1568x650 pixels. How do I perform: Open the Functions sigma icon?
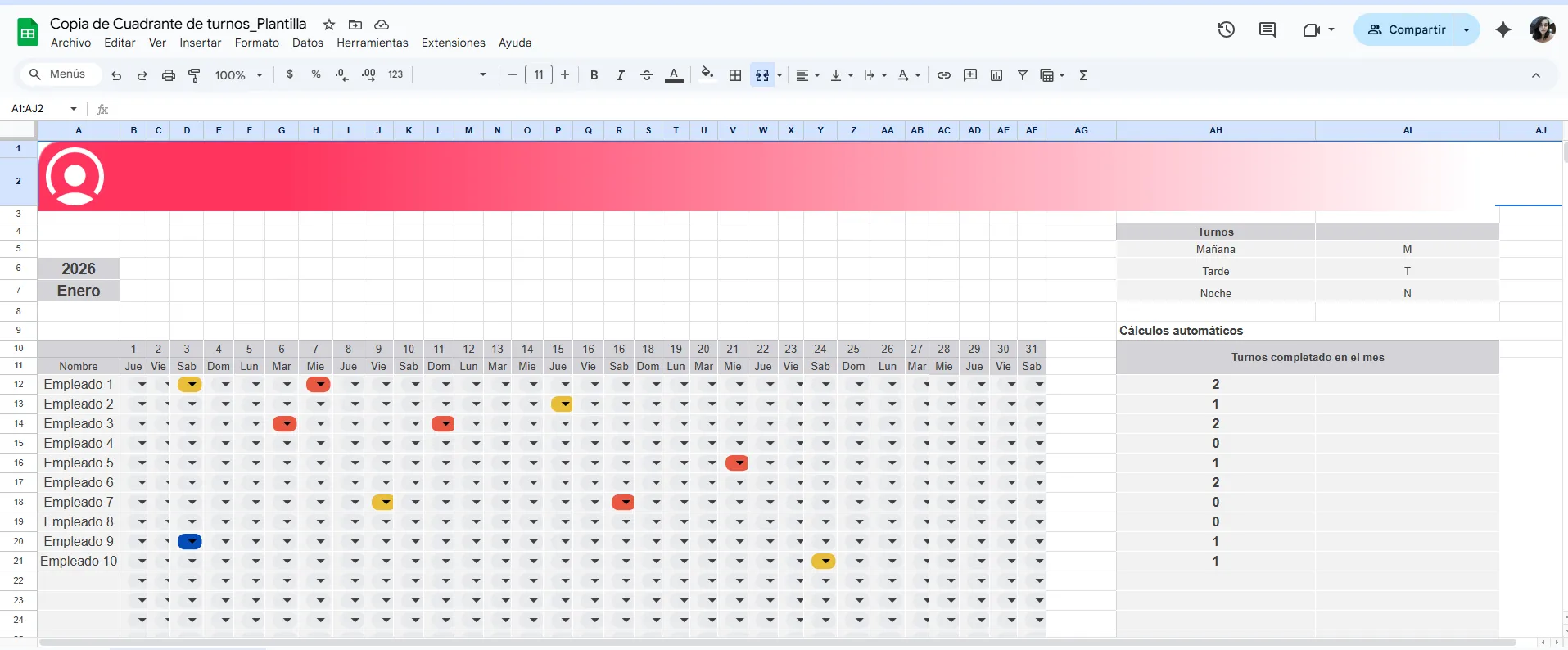[1083, 75]
